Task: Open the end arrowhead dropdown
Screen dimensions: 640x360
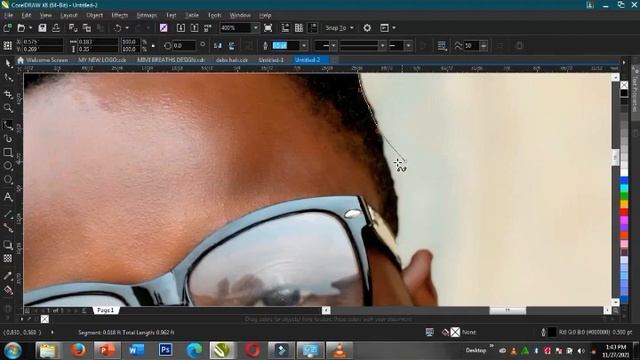Action: click(x=408, y=46)
